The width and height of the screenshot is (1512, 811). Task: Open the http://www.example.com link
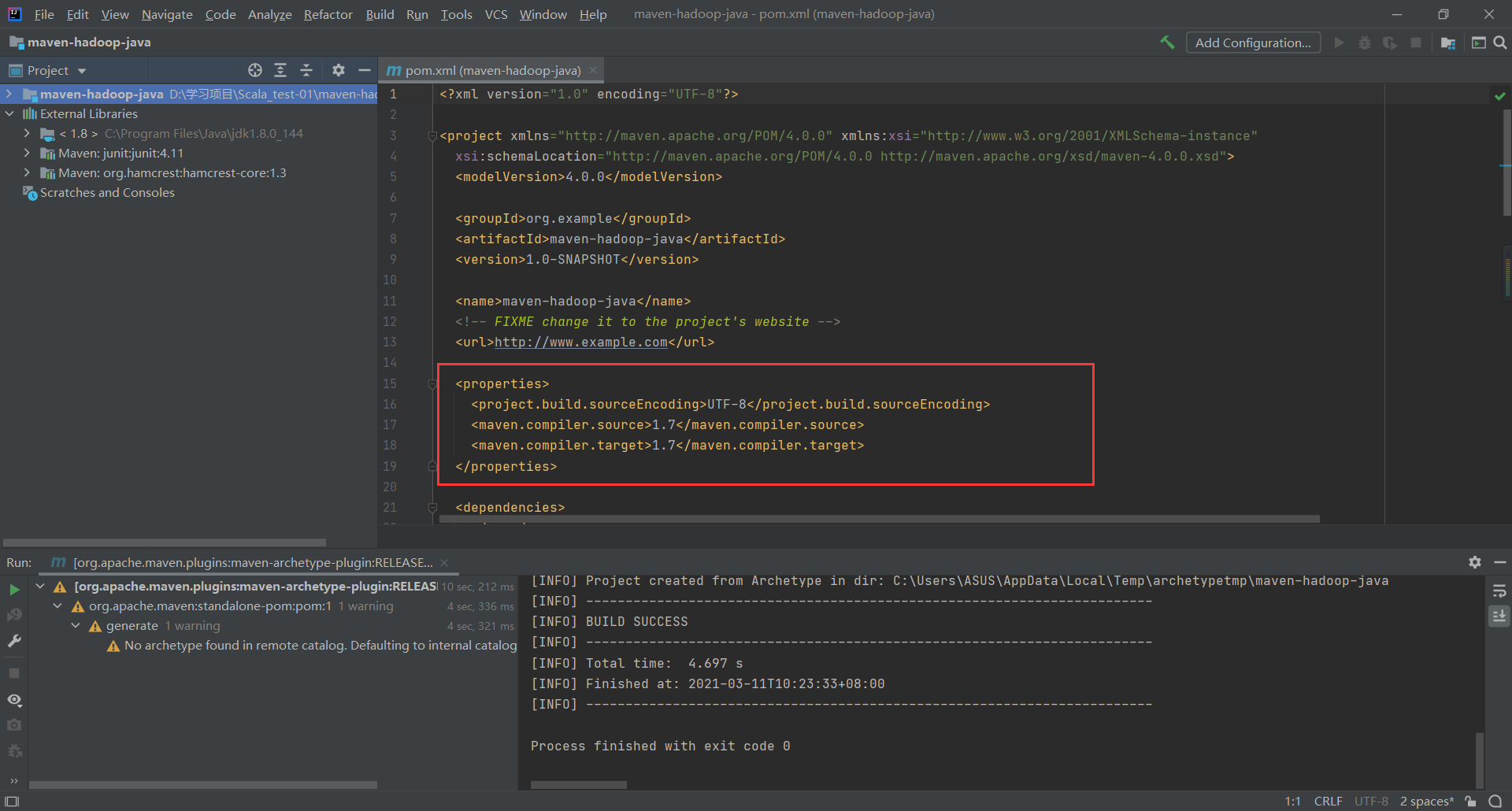[580, 342]
